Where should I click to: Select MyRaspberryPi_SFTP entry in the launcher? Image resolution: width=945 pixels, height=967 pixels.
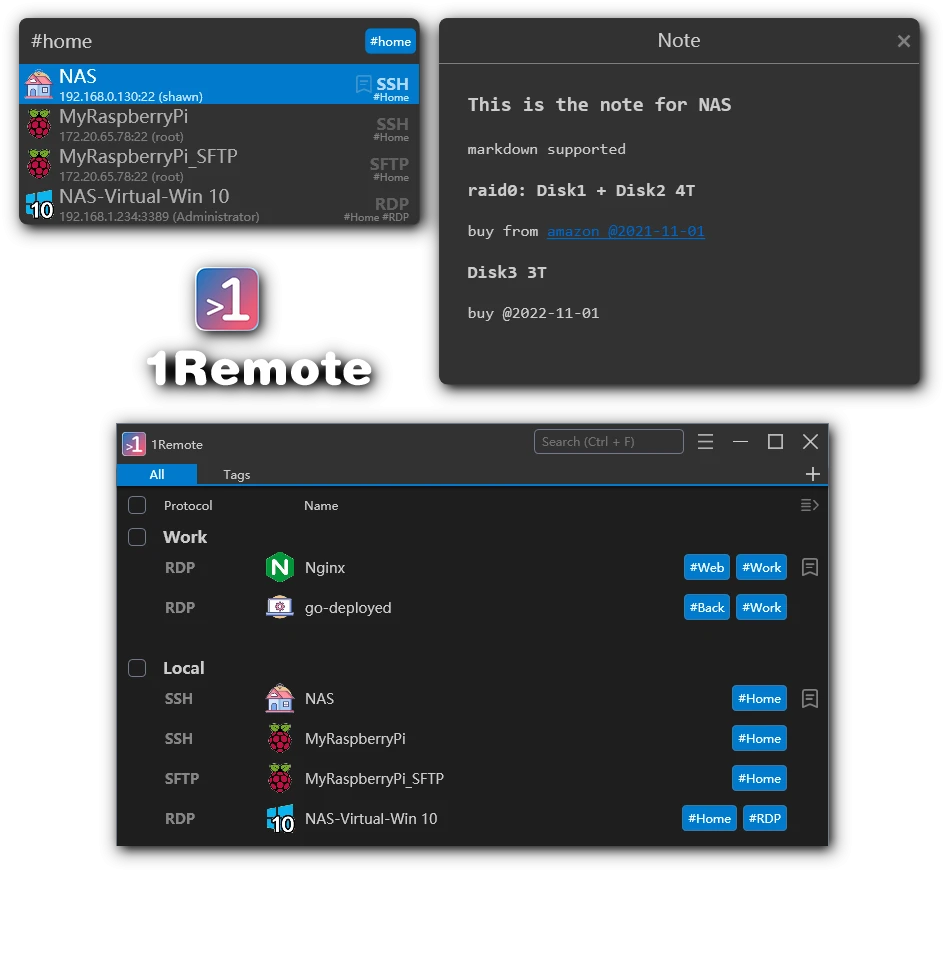pos(219,164)
